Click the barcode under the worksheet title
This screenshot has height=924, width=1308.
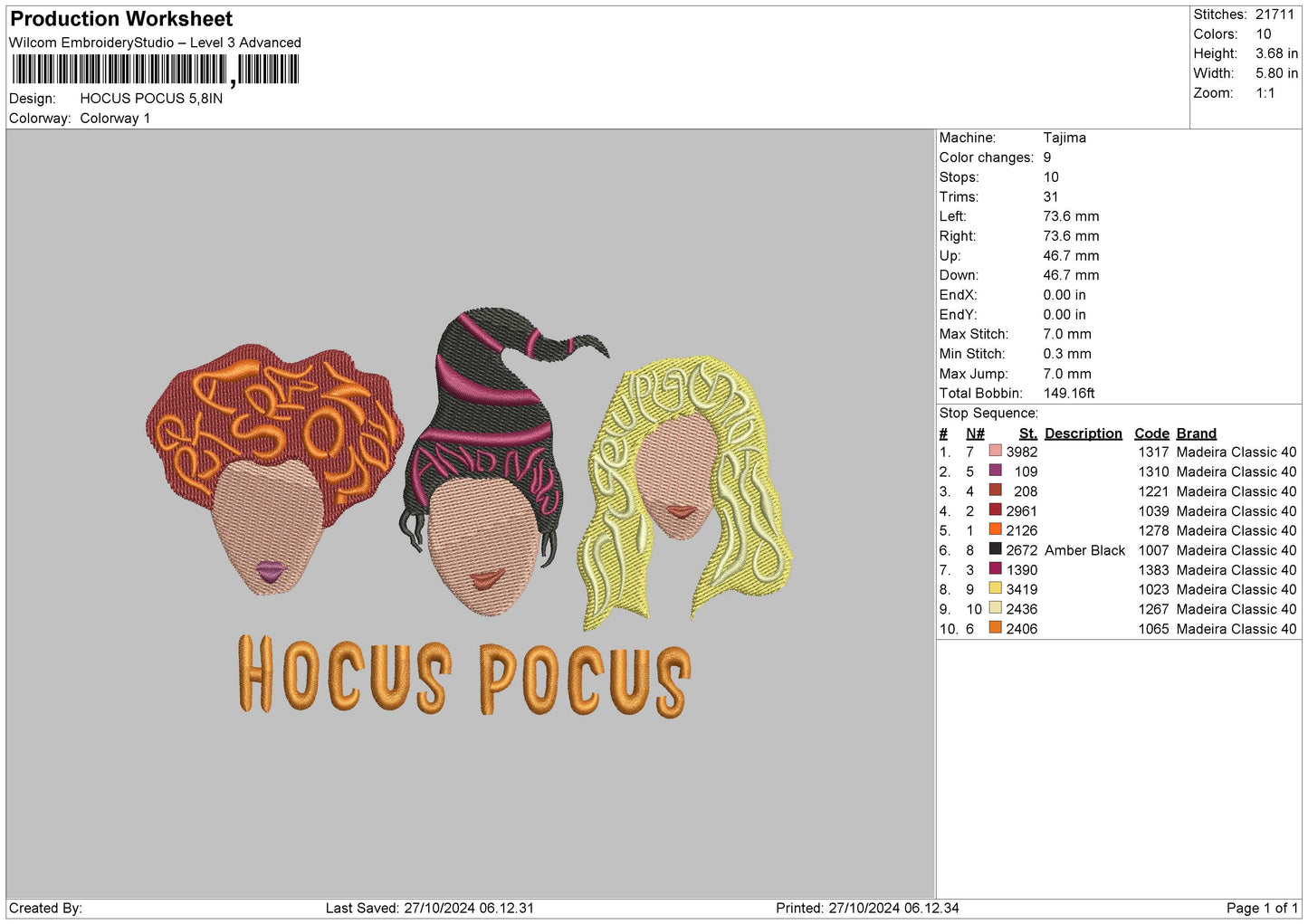click(155, 70)
